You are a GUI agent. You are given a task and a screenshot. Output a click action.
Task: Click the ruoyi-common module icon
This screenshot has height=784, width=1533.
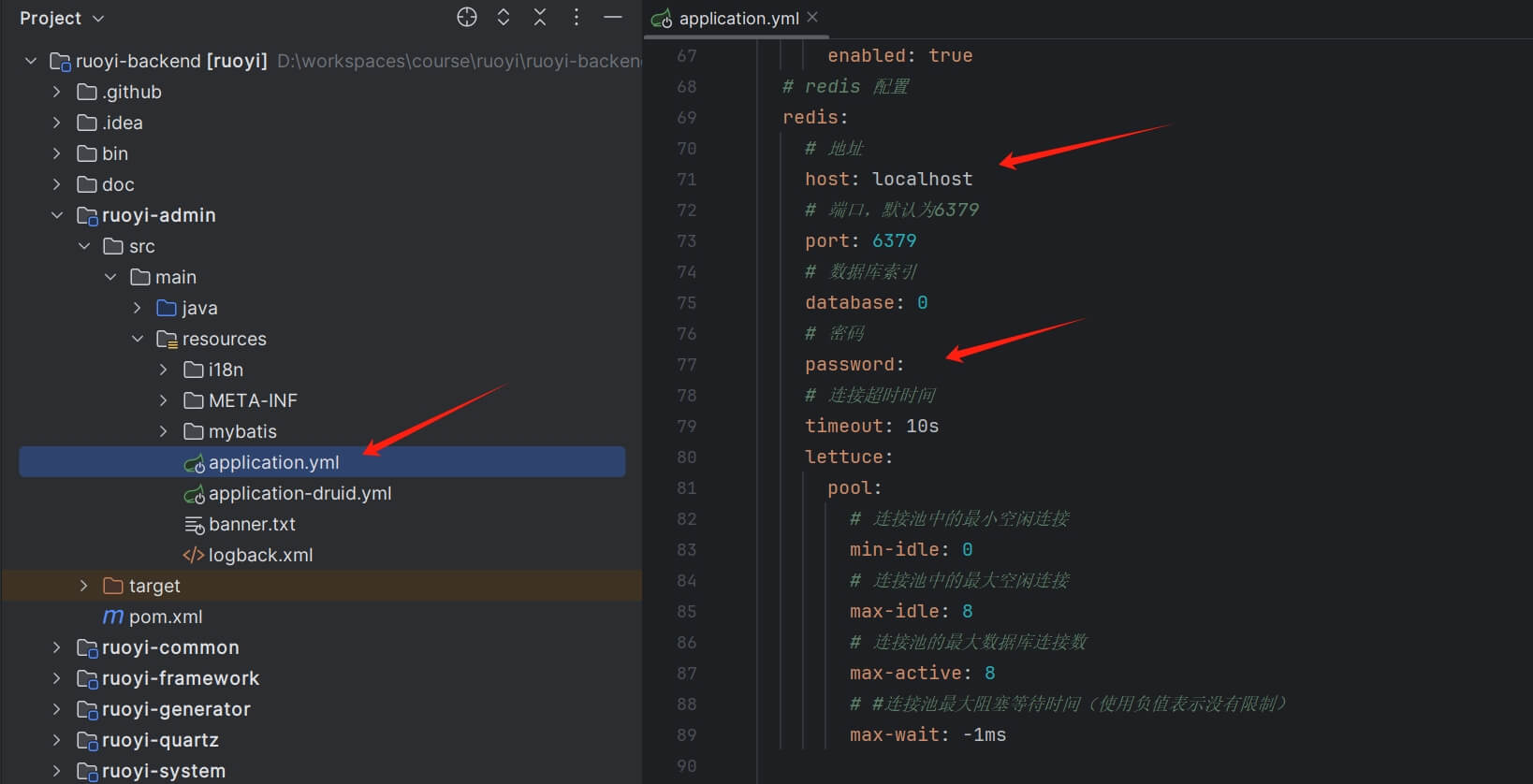(x=87, y=648)
